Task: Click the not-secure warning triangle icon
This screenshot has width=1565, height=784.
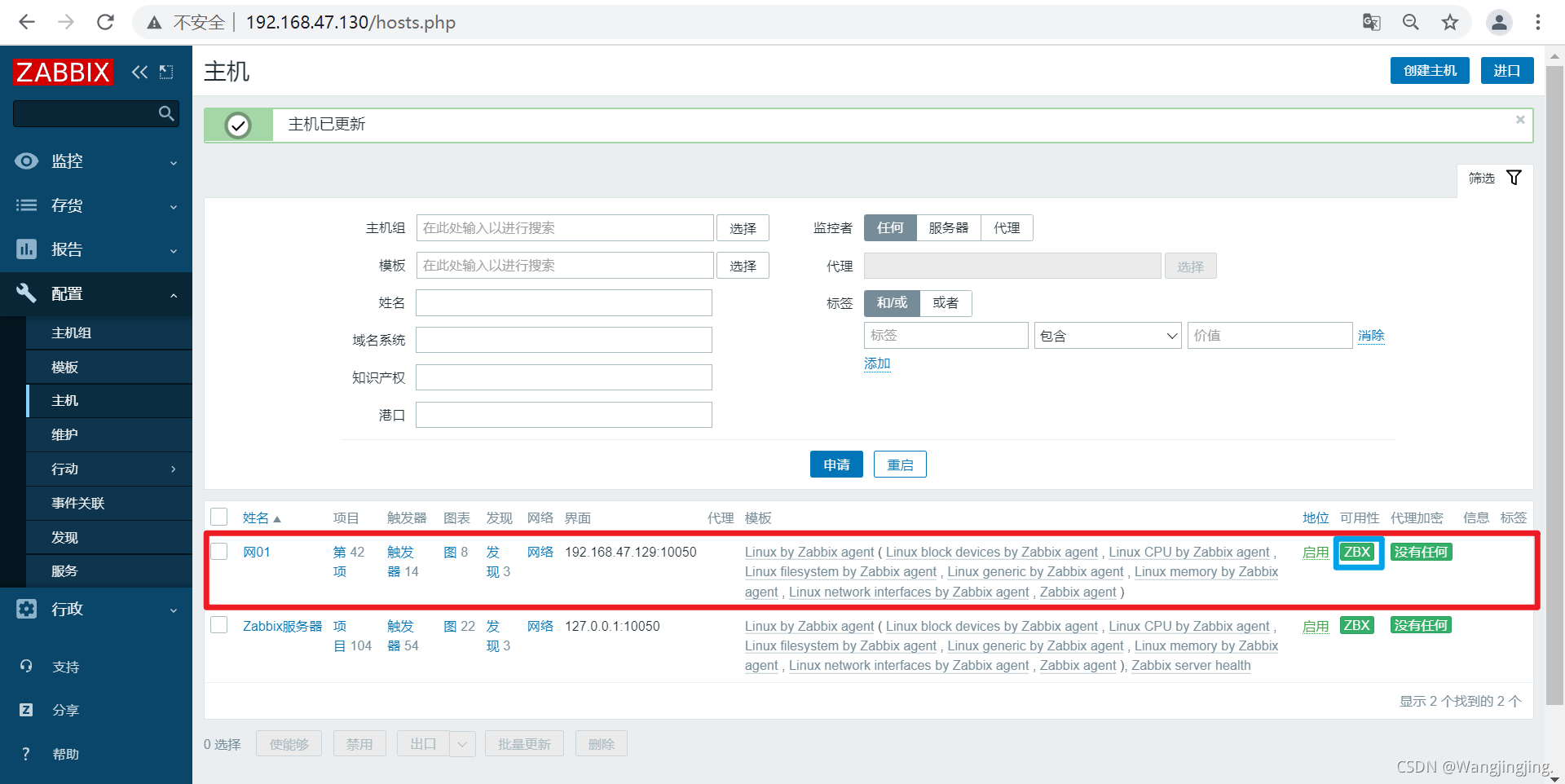Action: [x=154, y=23]
